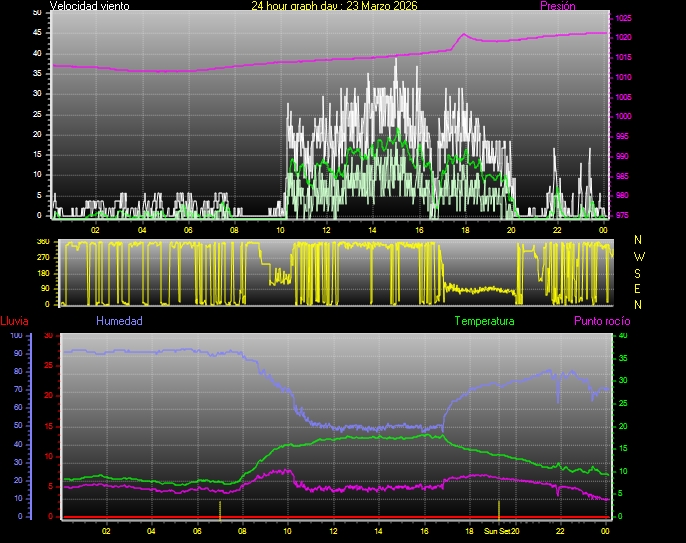The width and height of the screenshot is (686, 543).
Task: Click the 360 wind direction axis value
Action: click(x=42, y=242)
